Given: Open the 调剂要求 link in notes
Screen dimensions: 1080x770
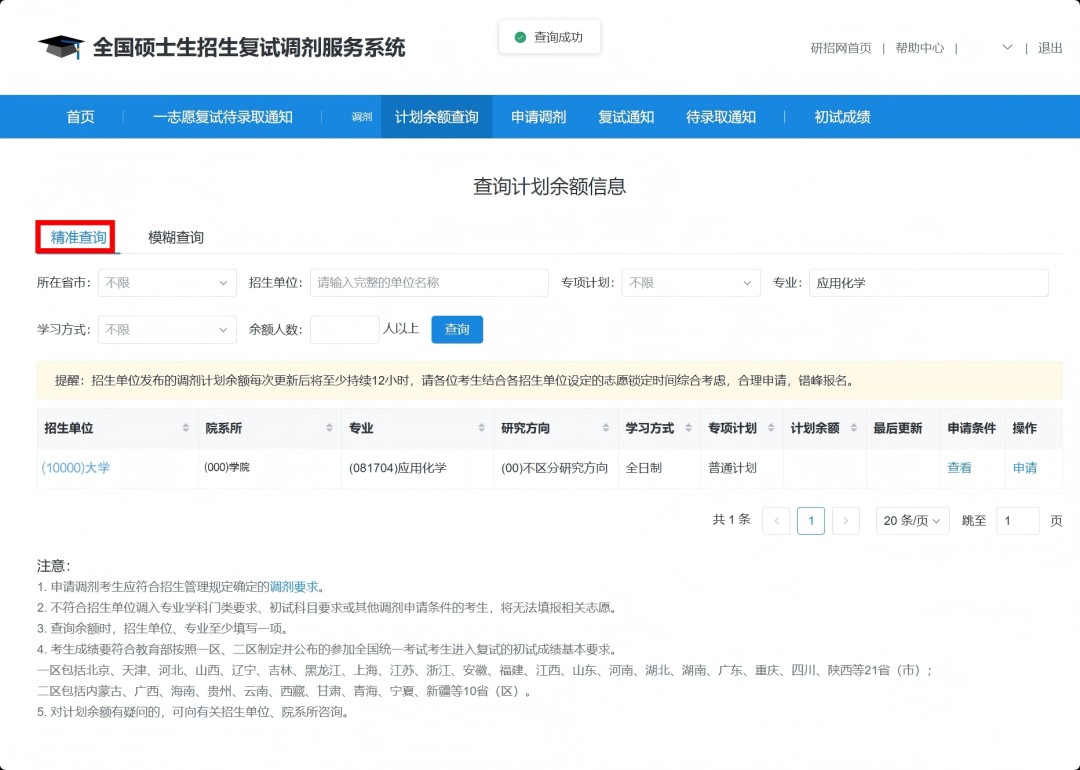Looking at the screenshot, I should [x=294, y=587].
